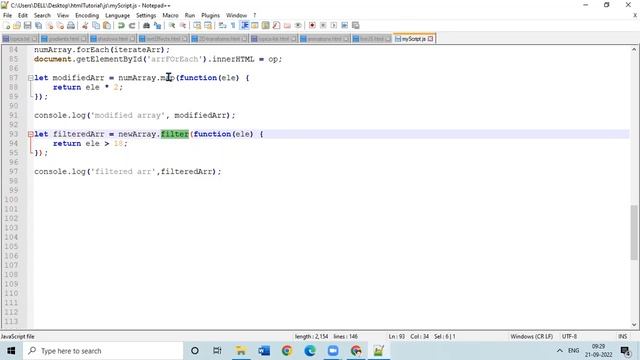This screenshot has width=640, height=360.
Task: Open the Macro menu
Action: (x=170, y=16)
